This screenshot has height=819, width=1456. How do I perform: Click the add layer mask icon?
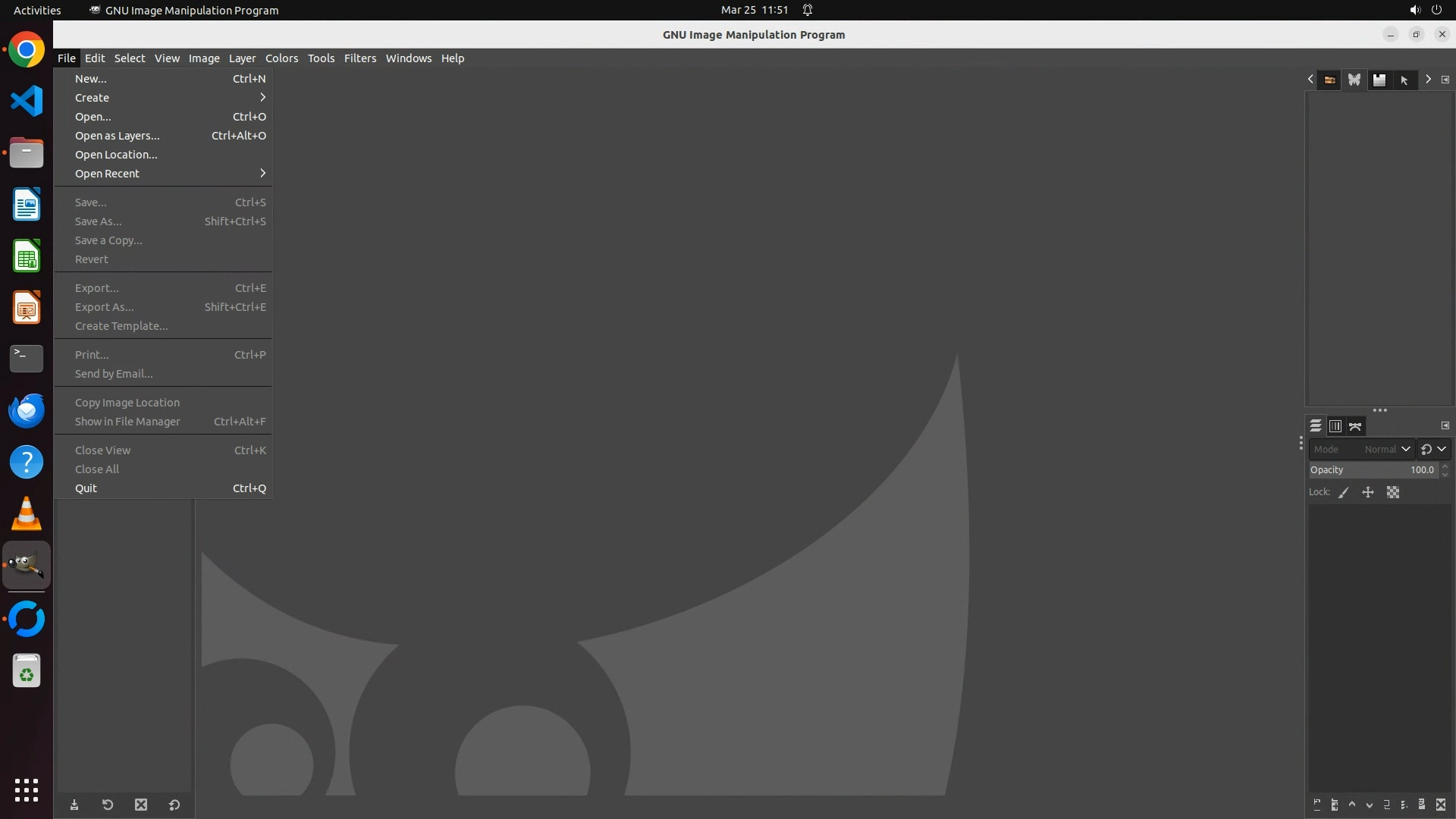click(x=1422, y=805)
